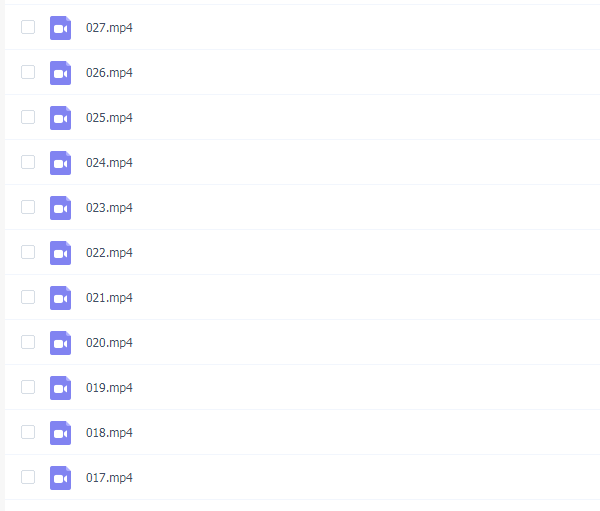
Task: Select the checkbox for 026.mp4
Action: [x=28, y=72]
